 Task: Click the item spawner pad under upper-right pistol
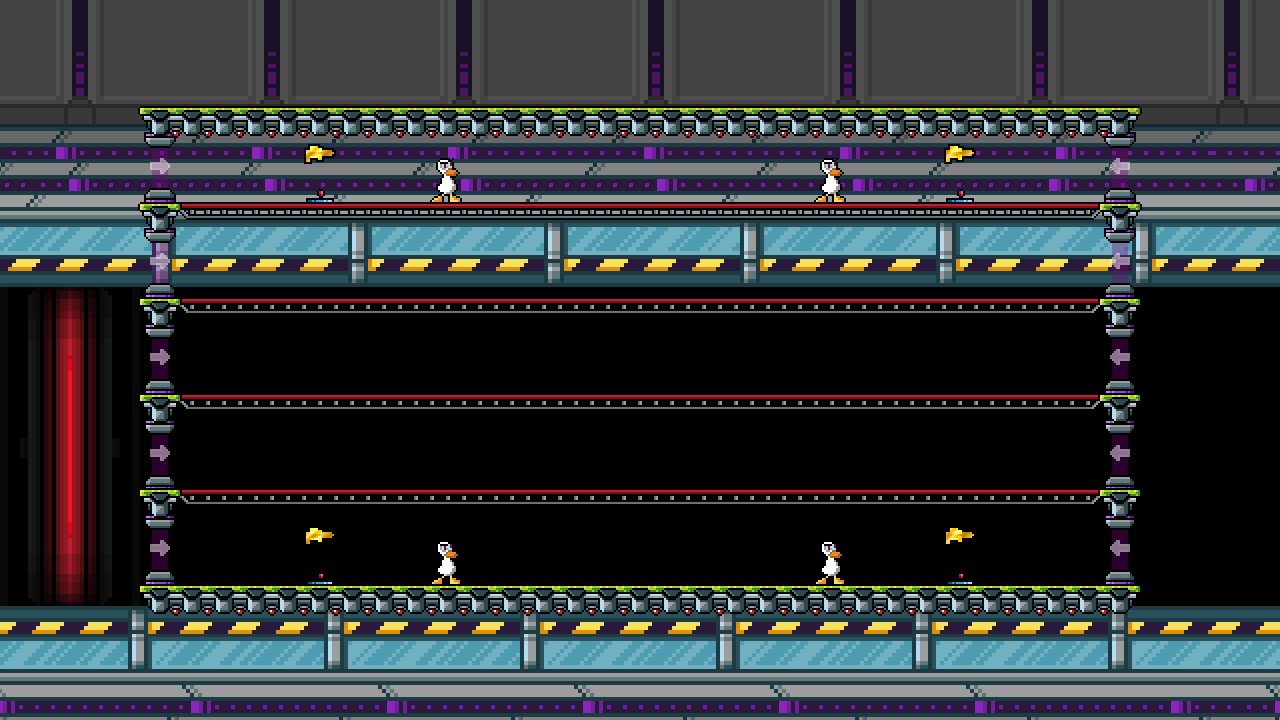click(x=960, y=197)
